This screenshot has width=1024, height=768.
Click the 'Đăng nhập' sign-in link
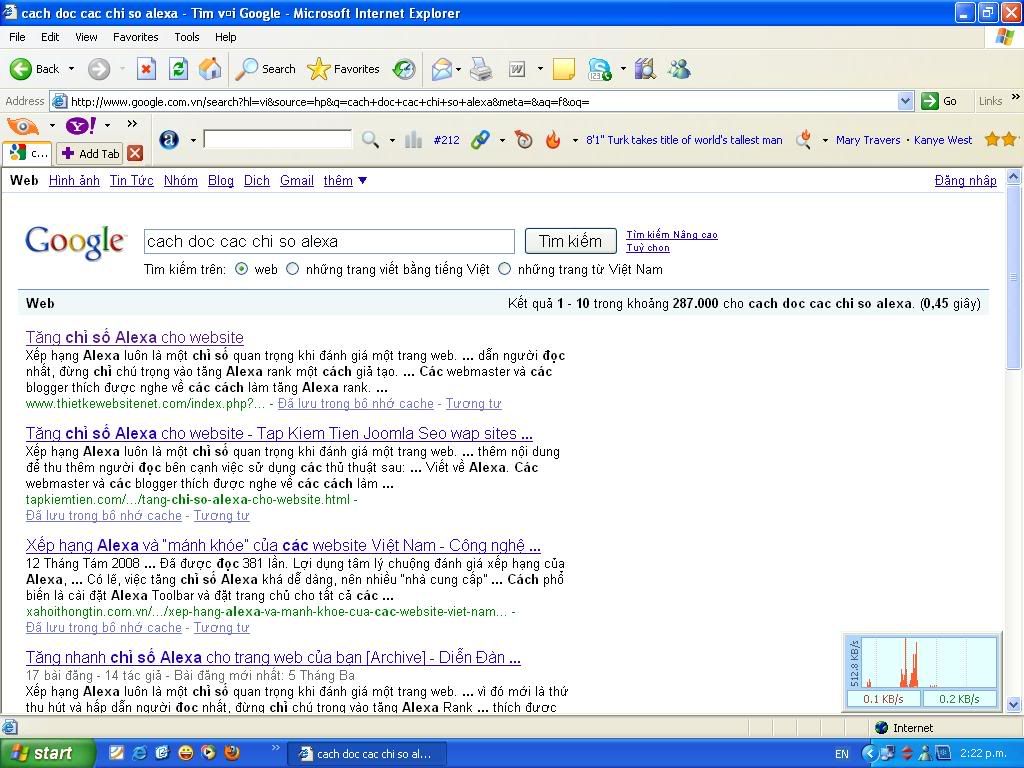click(x=965, y=180)
